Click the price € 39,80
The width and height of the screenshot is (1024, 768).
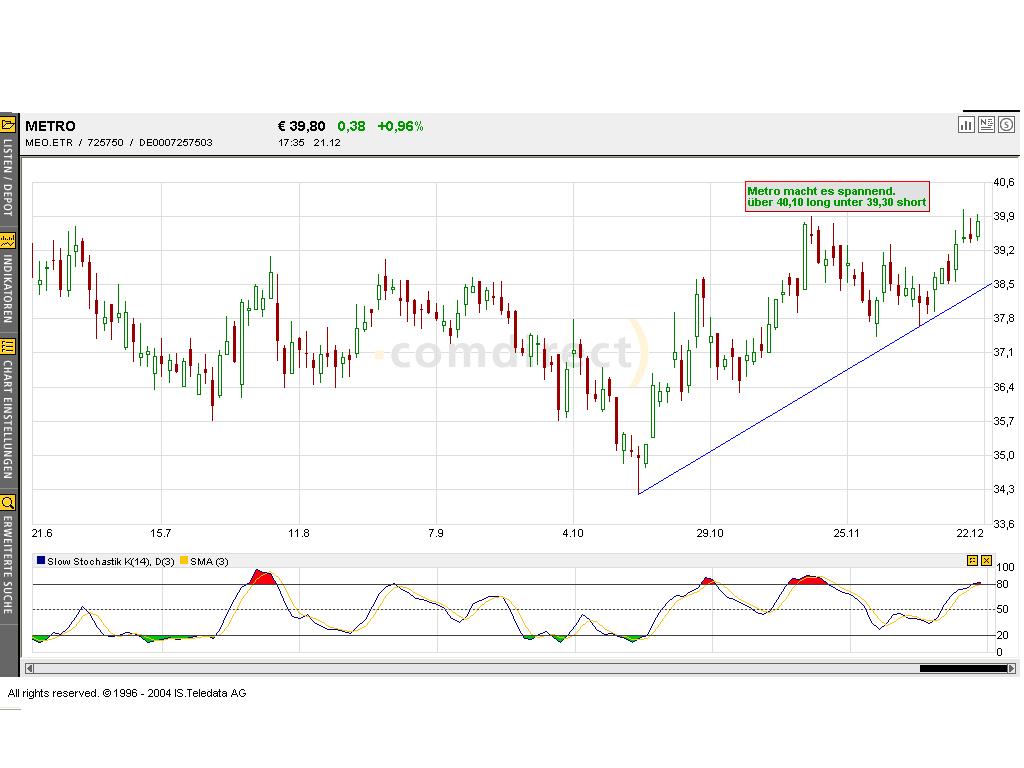(x=301, y=126)
